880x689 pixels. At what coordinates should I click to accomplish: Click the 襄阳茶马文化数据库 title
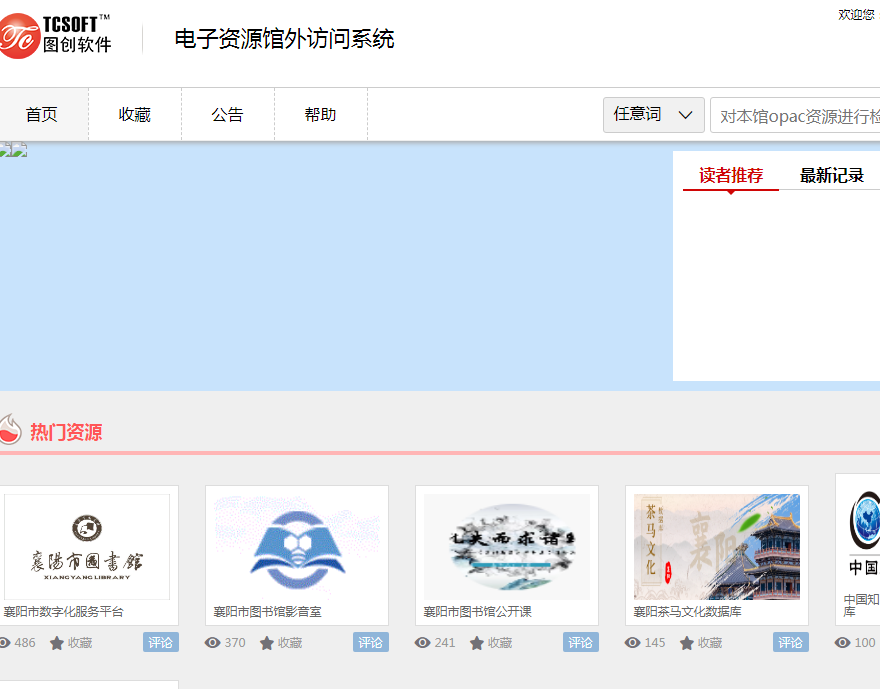pyautogui.click(x=688, y=612)
